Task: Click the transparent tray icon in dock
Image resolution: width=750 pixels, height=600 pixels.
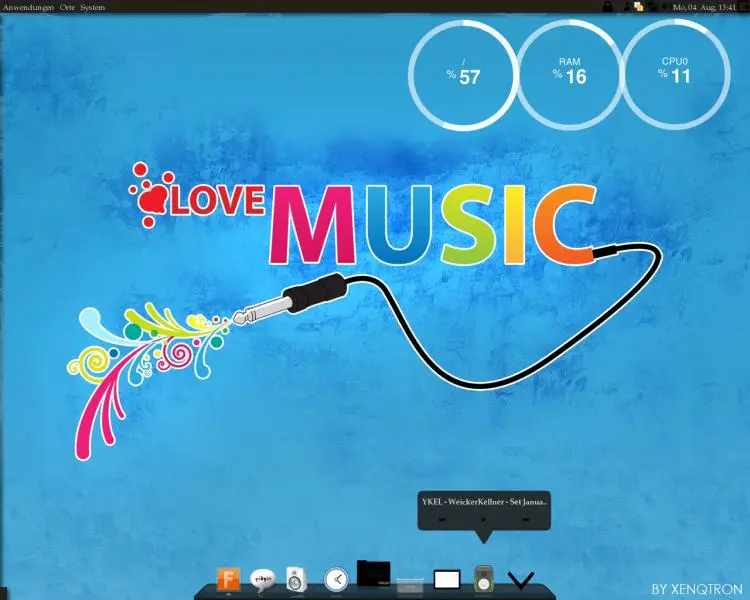Action: pyautogui.click(x=410, y=580)
